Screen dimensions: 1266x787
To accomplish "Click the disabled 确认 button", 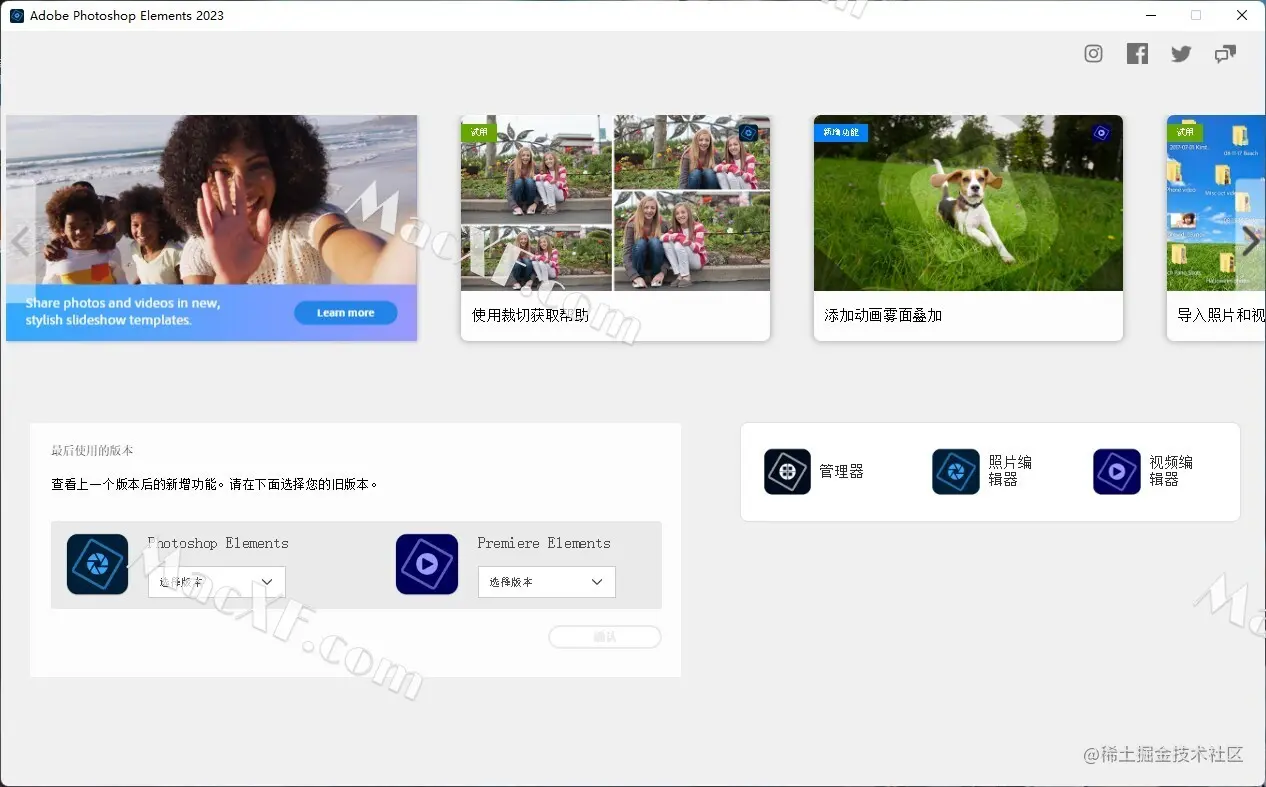I will pos(605,637).
